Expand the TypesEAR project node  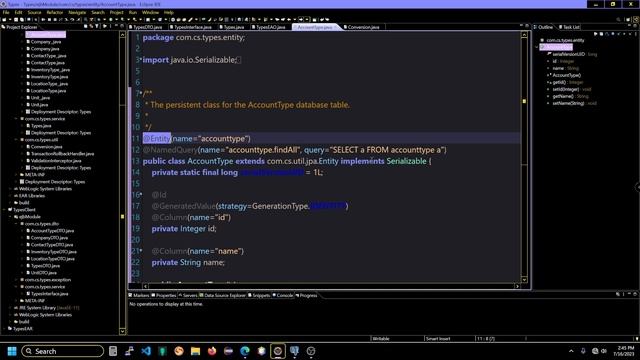click(x=4, y=329)
